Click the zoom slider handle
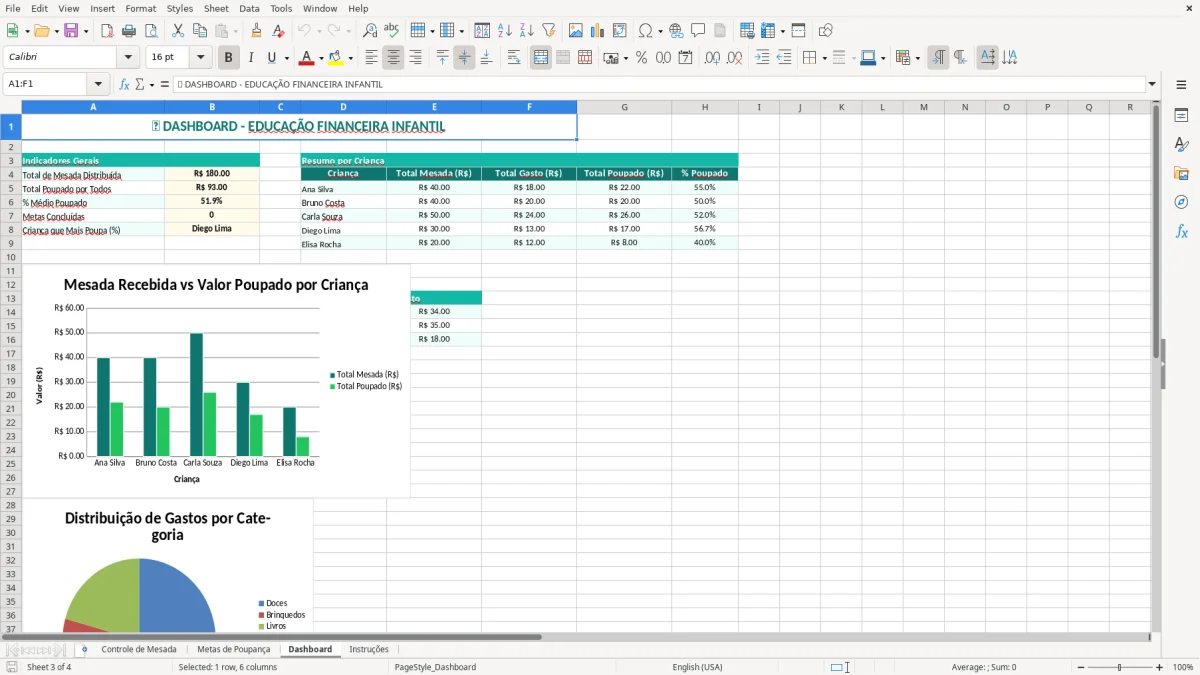1200x675 pixels. click(x=1119, y=667)
